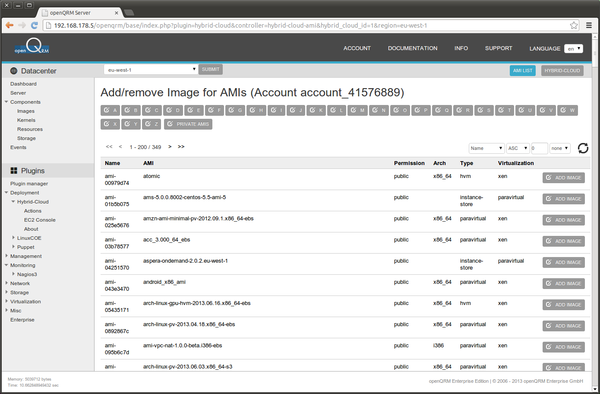The width and height of the screenshot is (600, 394).
Task: Open the Documentation menu
Action: point(412,48)
